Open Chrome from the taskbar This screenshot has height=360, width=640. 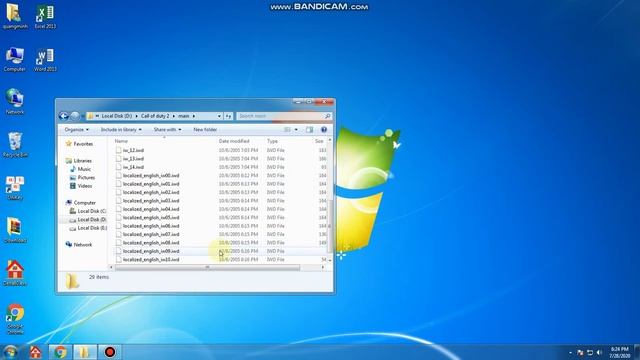pyautogui.click(x=60, y=352)
